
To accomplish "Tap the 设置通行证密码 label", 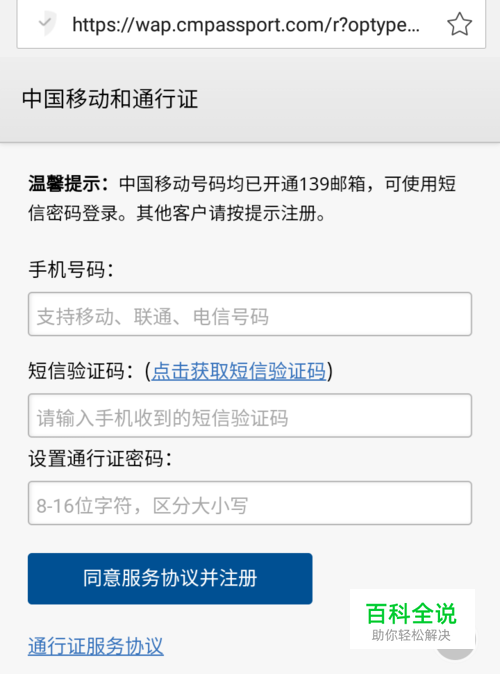I will click(x=100, y=459).
